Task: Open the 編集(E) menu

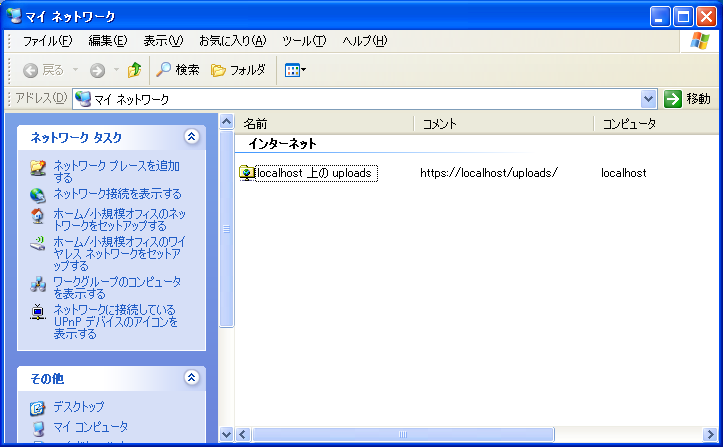Action: click(108, 41)
